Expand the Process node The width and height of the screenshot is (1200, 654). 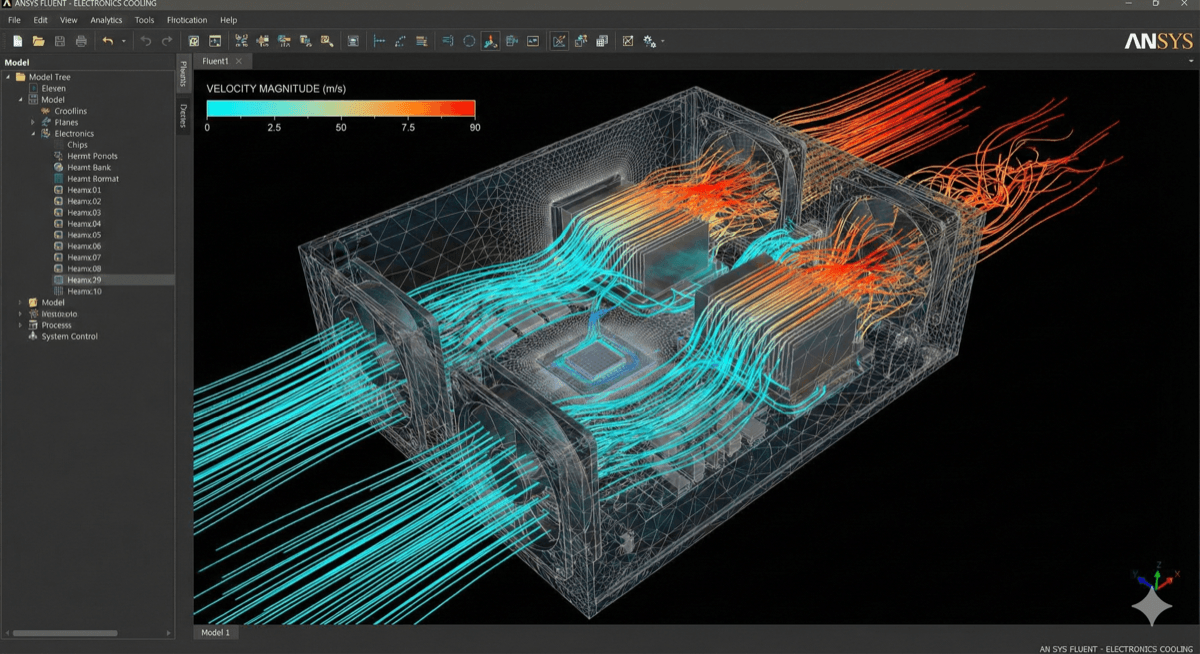[20, 325]
